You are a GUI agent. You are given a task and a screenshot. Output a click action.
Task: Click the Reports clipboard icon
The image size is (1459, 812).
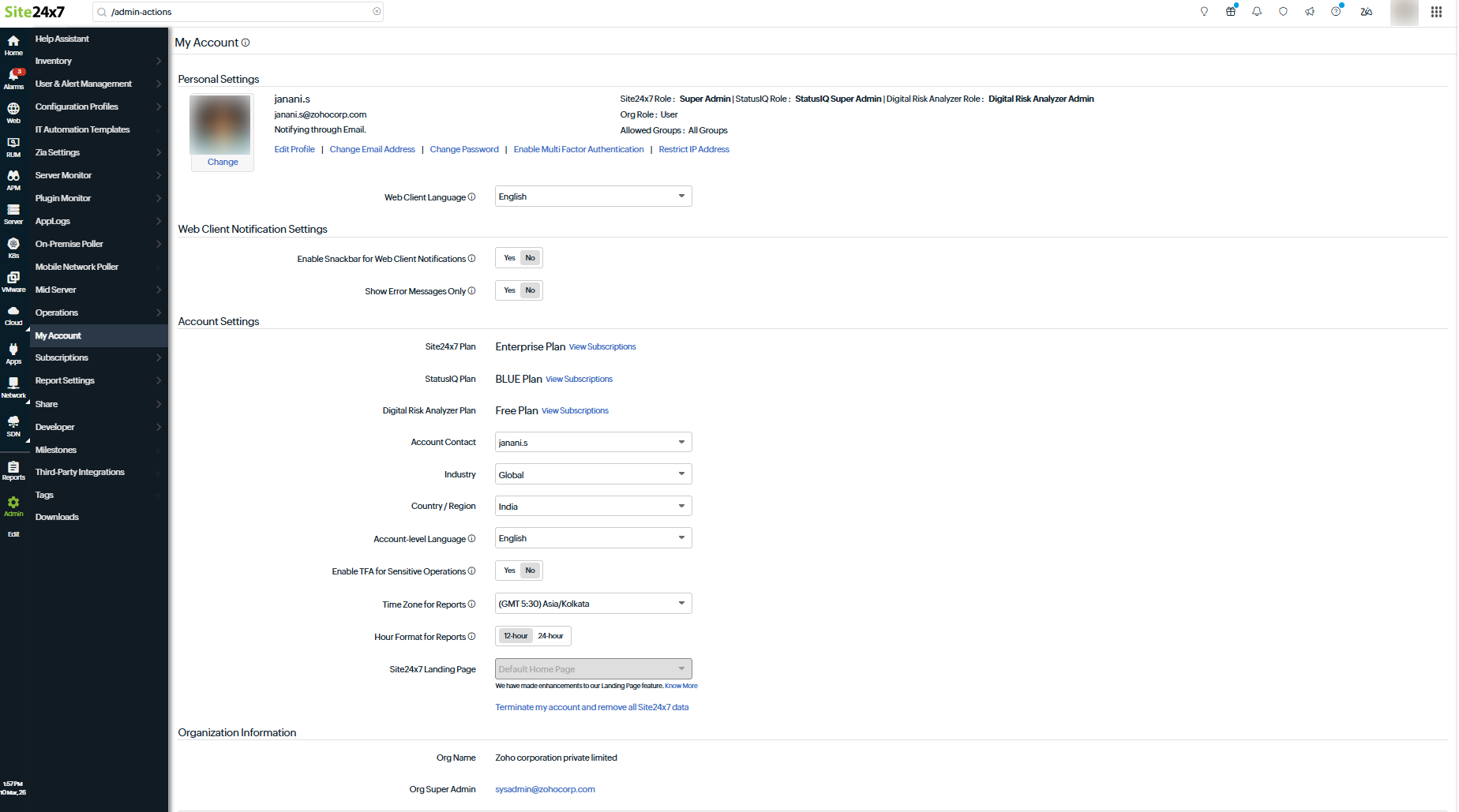point(13,470)
